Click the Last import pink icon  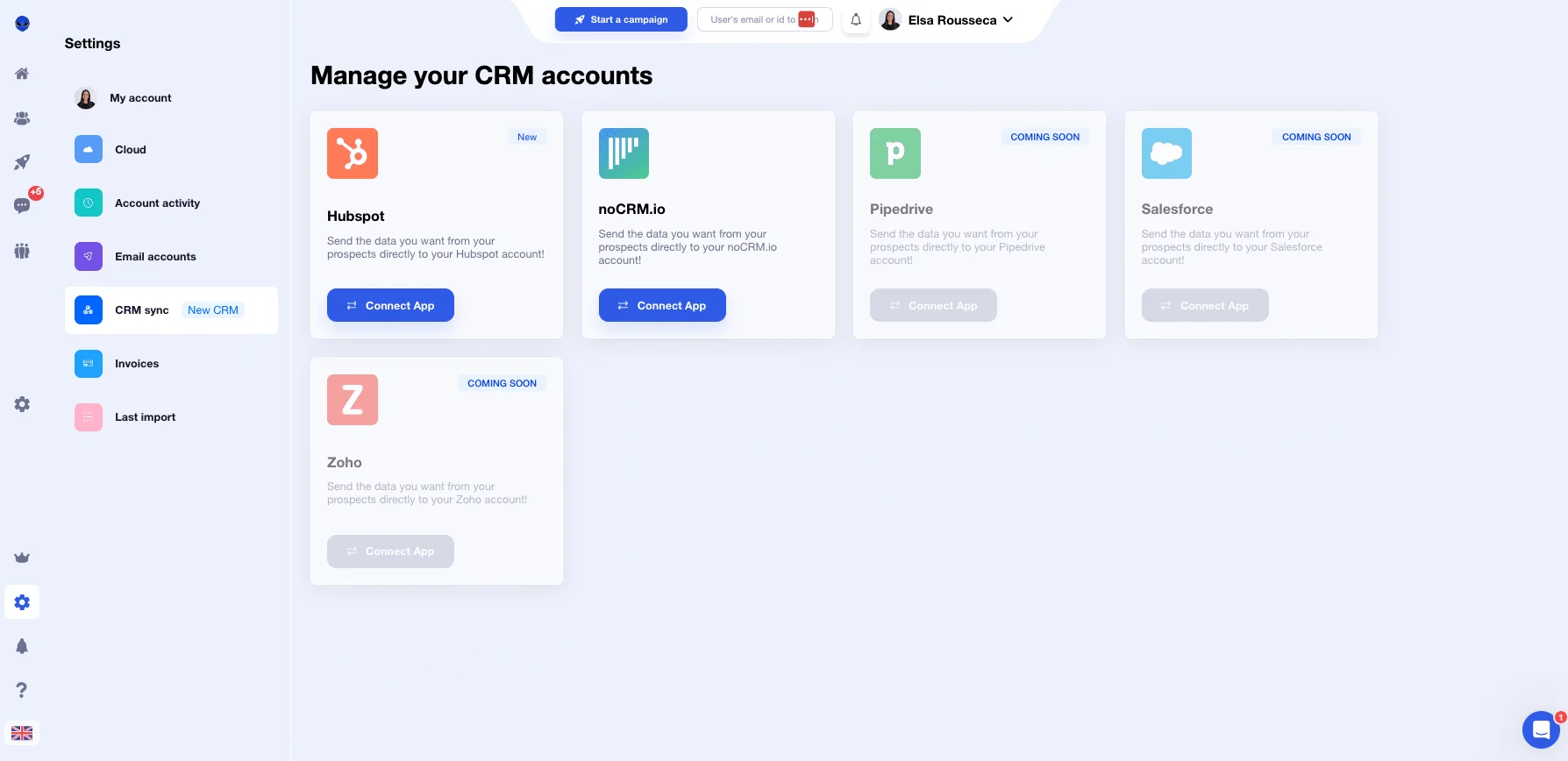point(89,416)
